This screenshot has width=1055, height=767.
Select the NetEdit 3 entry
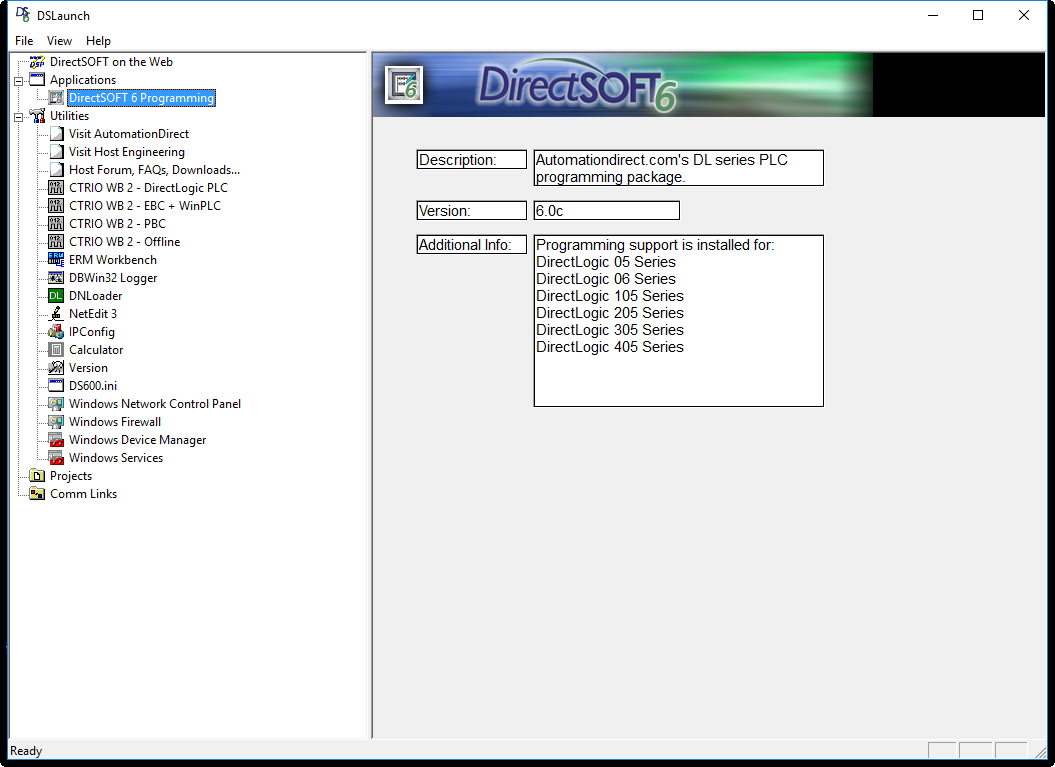pos(93,314)
